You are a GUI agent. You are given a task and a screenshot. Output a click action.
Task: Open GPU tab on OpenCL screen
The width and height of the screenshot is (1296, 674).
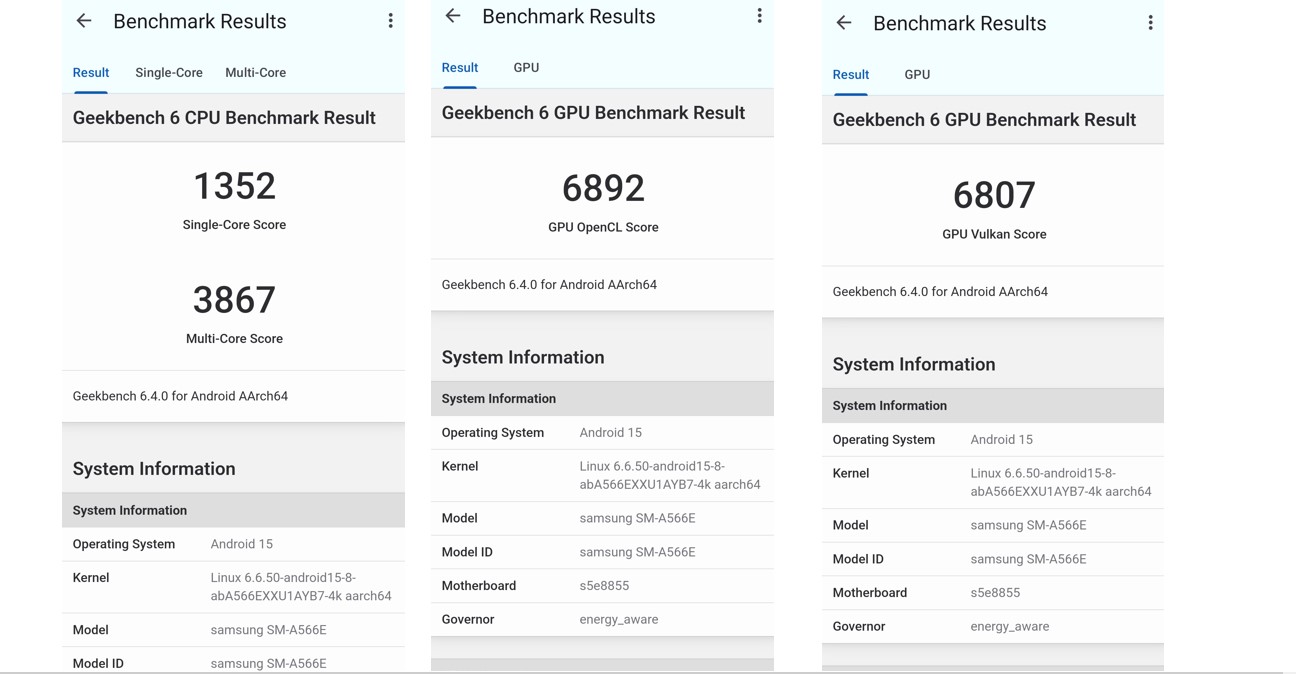[526, 68]
